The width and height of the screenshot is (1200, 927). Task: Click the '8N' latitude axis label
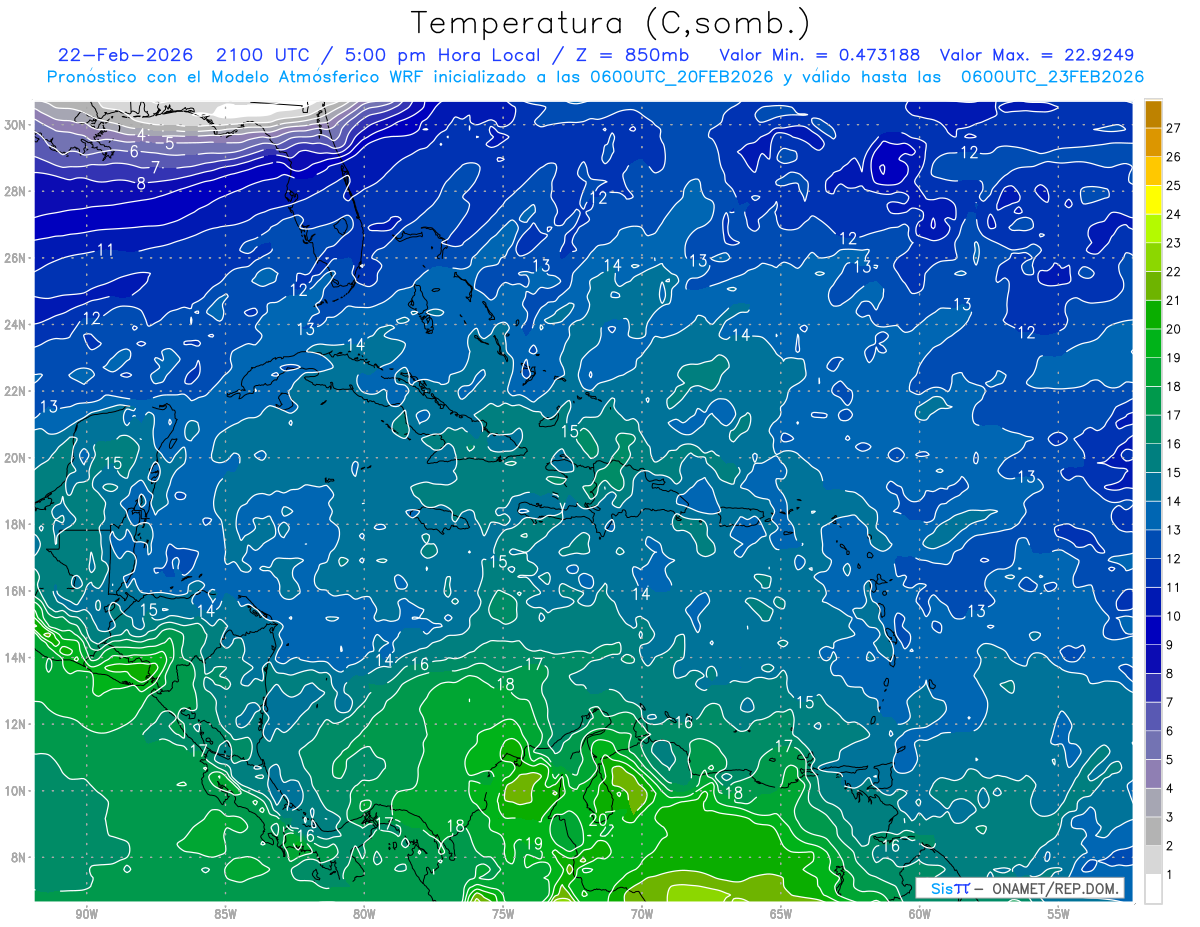point(20,858)
